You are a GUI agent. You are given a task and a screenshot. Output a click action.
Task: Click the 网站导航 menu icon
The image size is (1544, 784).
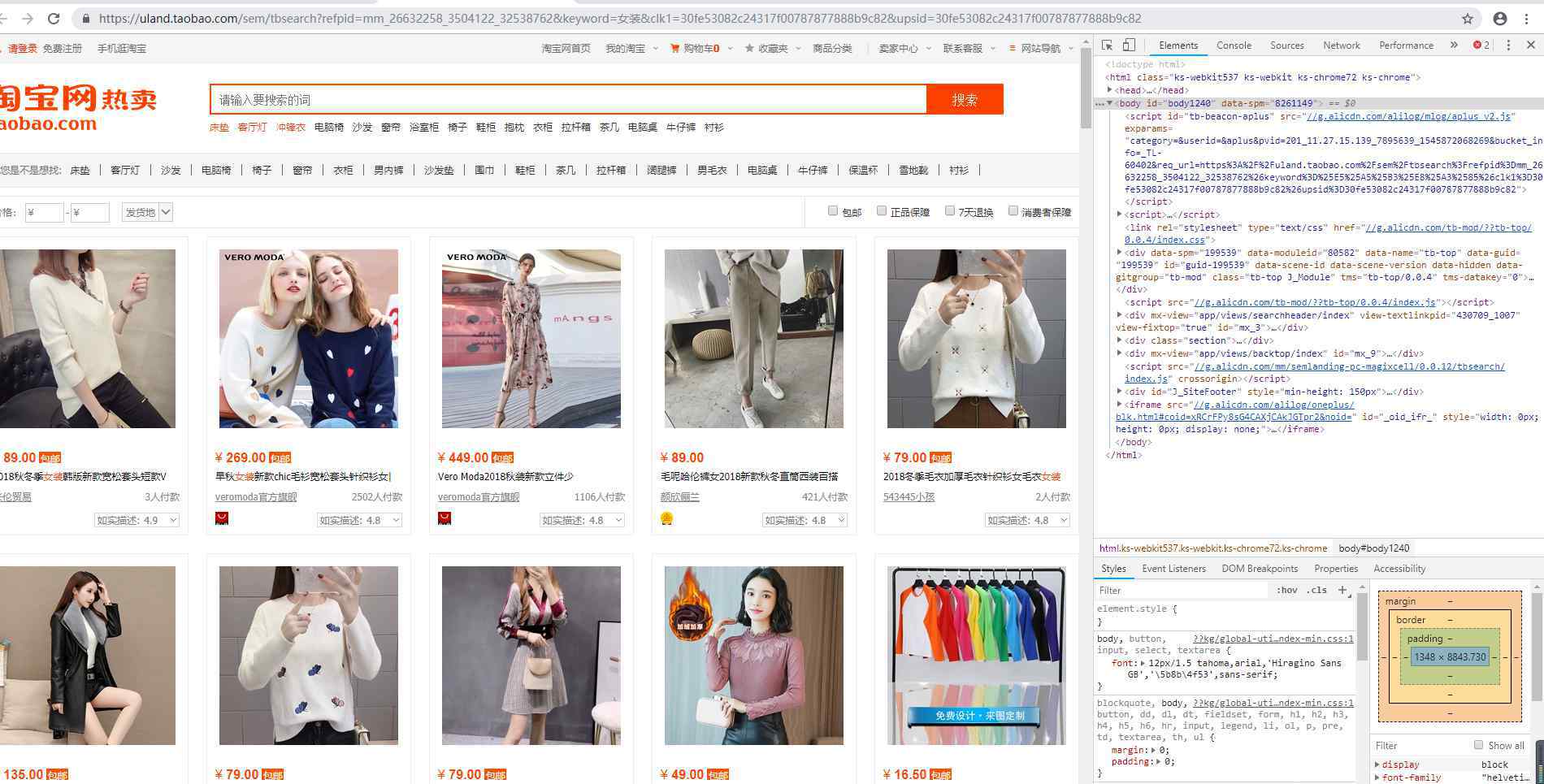(x=1013, y=49)
